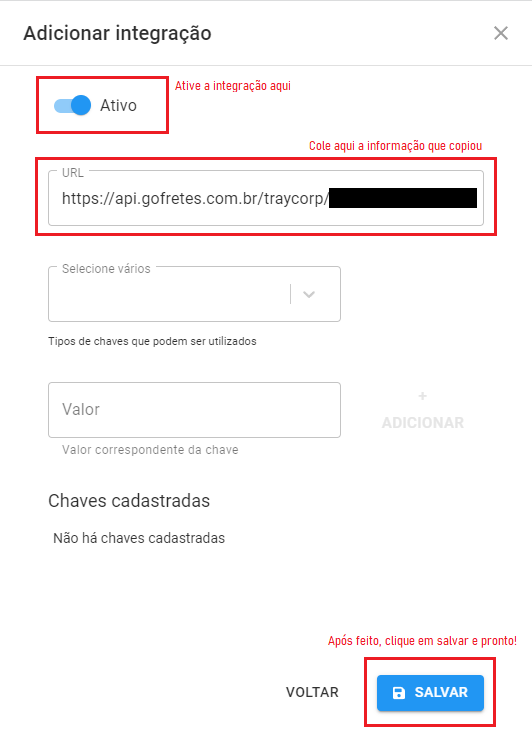532x729 pixels.
Task: Toggle the Ativo switch off
Action: [73, 106]
